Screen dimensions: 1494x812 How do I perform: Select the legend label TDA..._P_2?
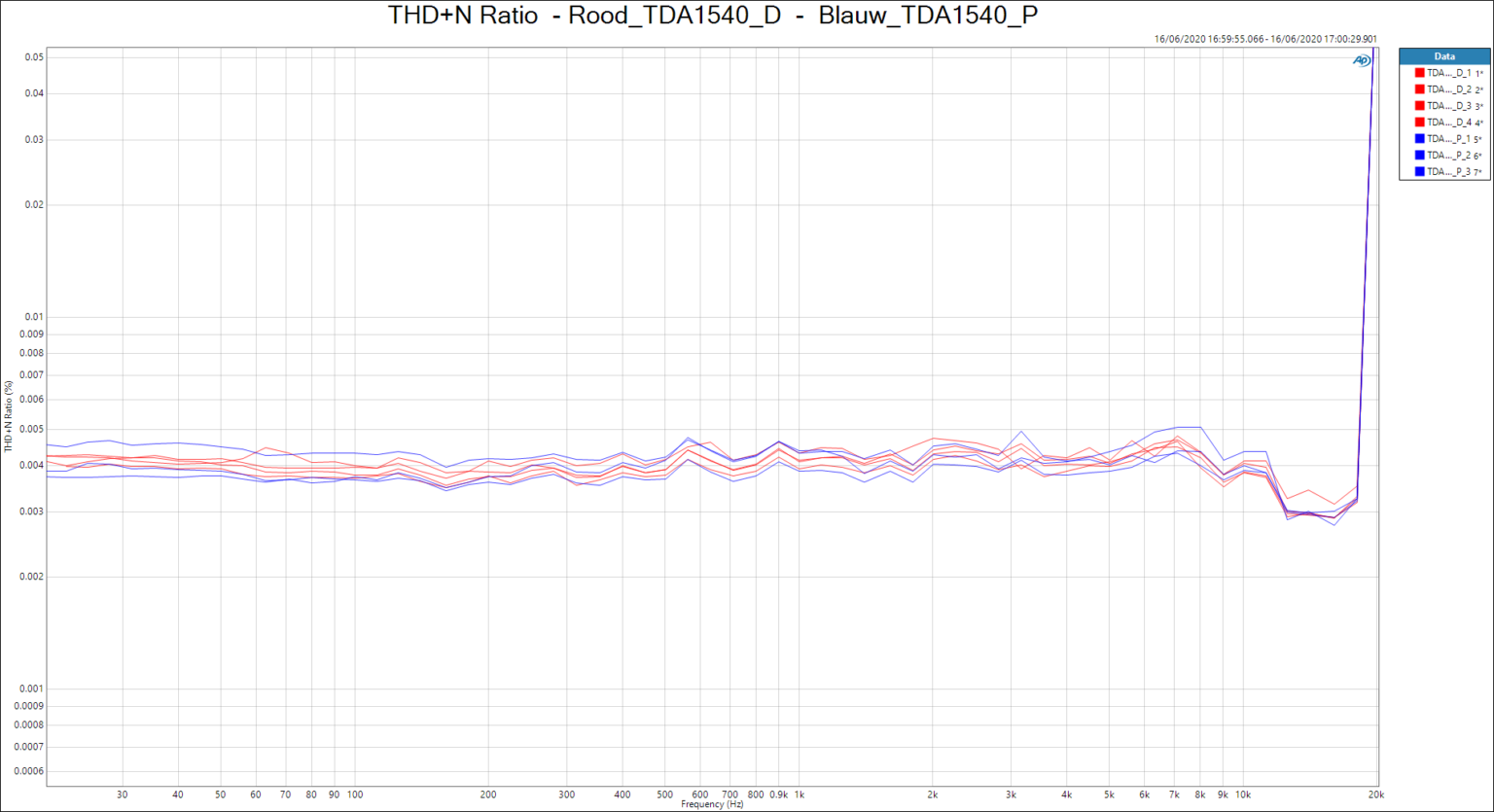(1449, 154)
